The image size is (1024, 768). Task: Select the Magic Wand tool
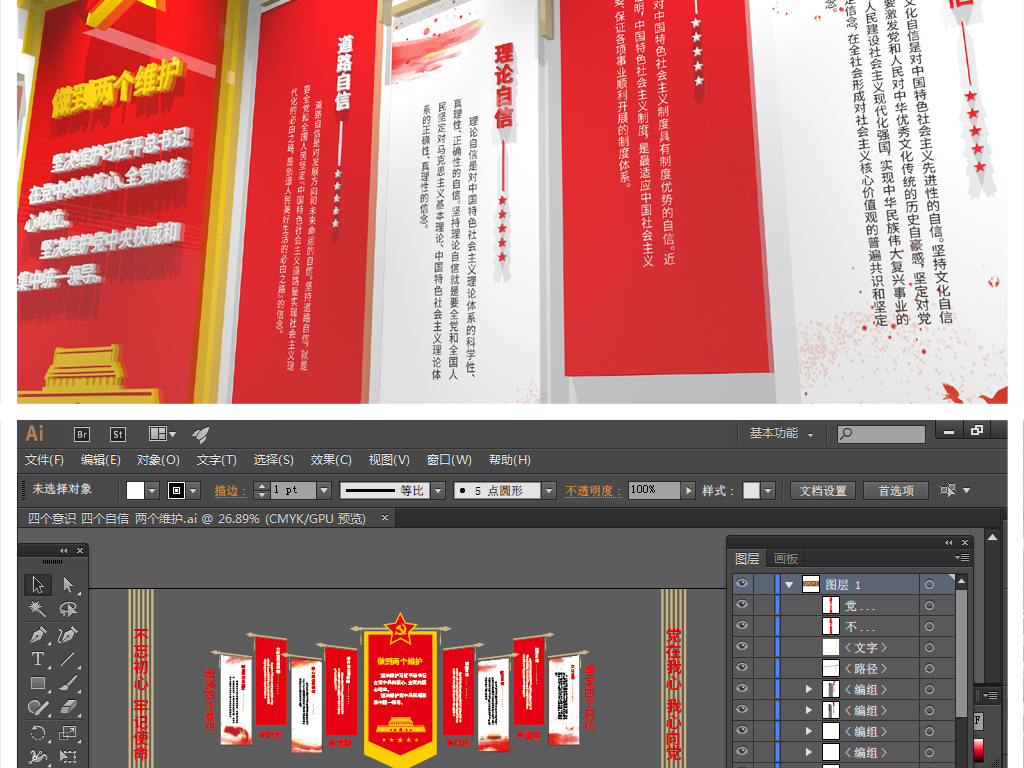tap(38, 609)
